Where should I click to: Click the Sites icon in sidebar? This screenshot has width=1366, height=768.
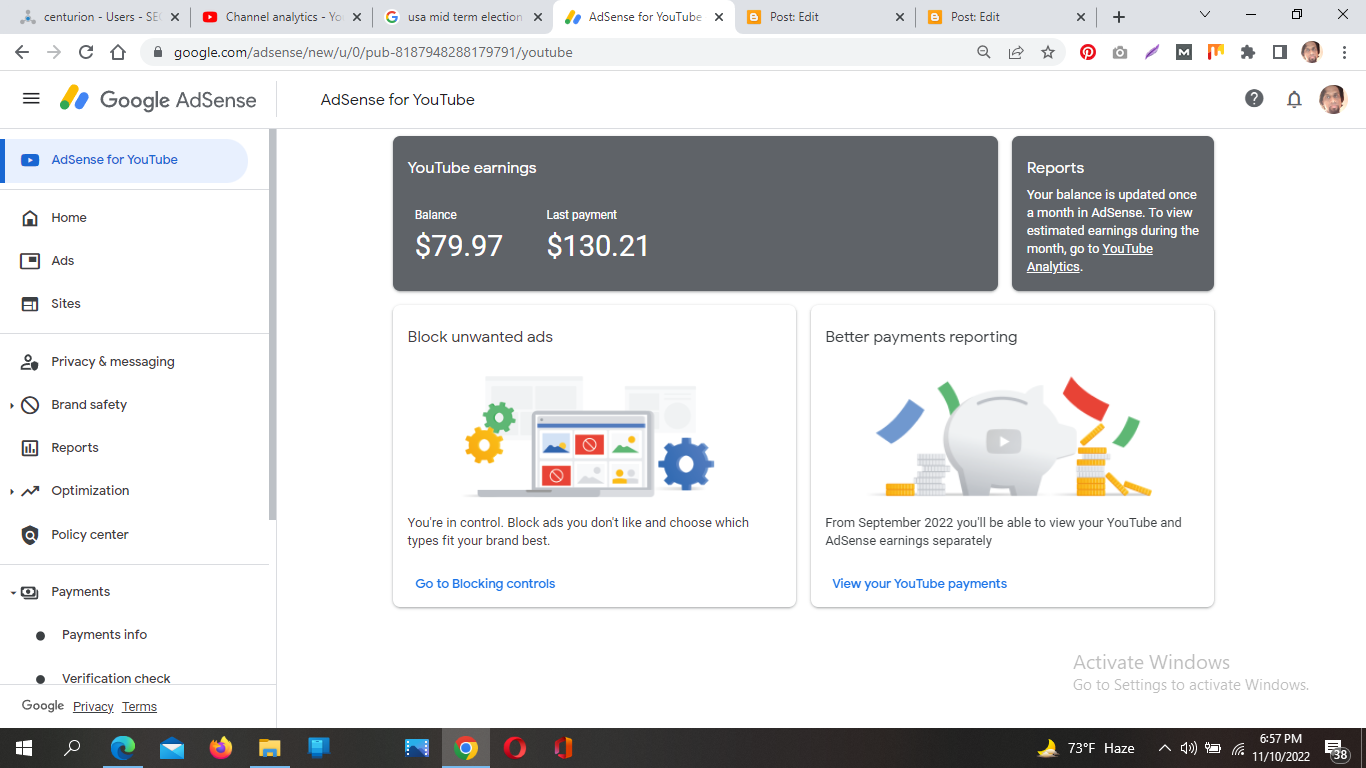(x=31, y=304)
